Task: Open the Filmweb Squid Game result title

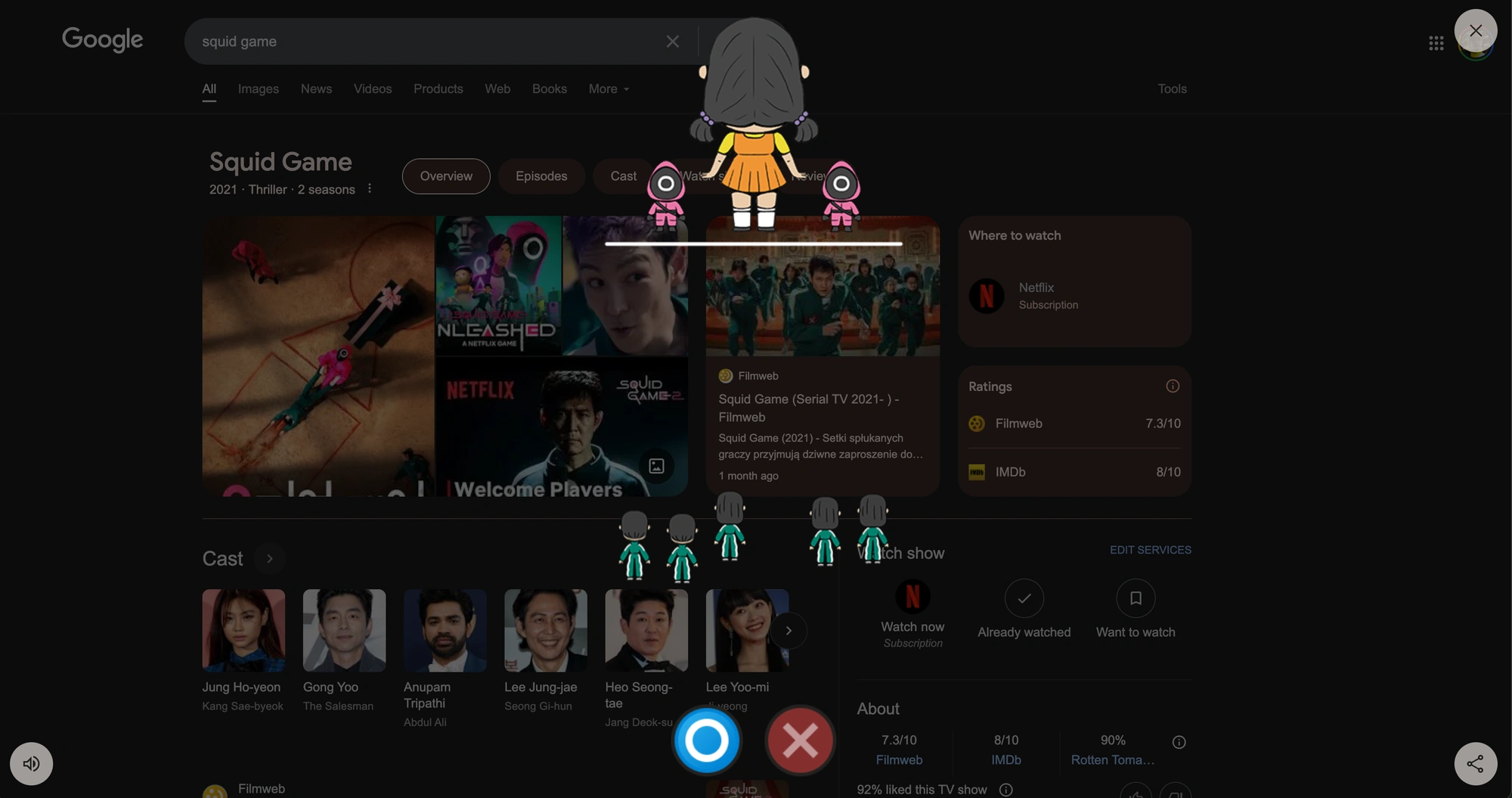Action: (x=809, y=408)
